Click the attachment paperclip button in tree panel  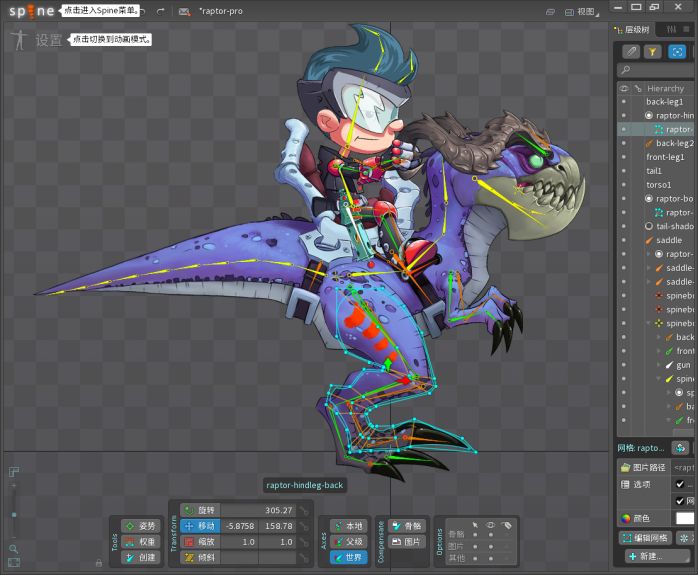(630, 52)
